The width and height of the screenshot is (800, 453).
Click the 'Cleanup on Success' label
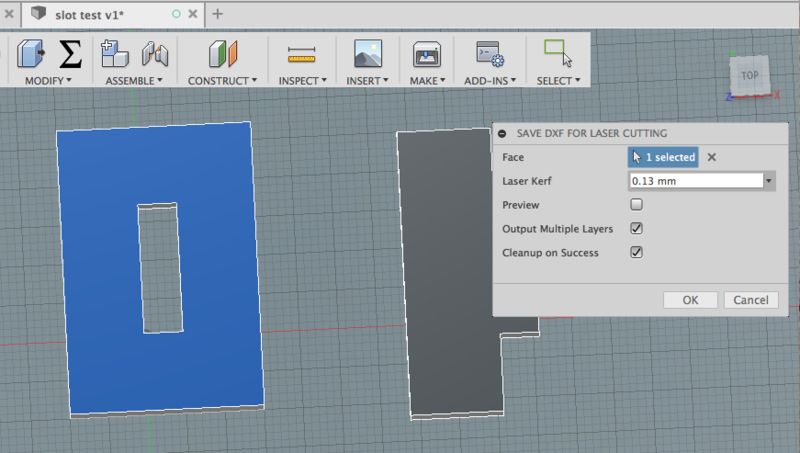(550, 253)
